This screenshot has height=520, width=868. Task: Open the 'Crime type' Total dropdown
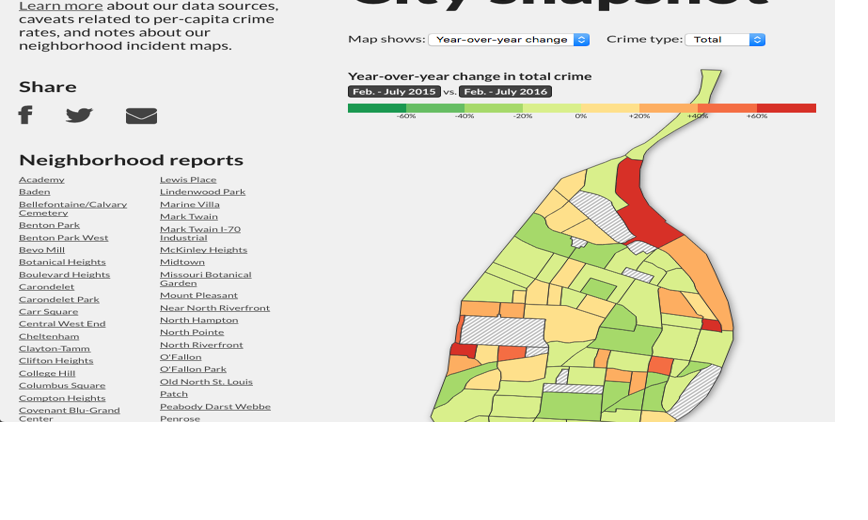pyautogui.click(x=725, y=40)
